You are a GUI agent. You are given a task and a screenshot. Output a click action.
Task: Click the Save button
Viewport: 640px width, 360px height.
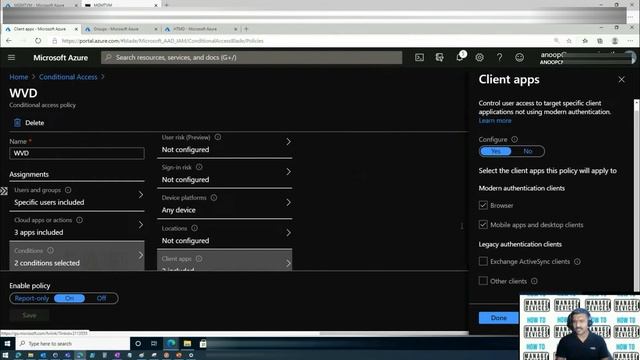(x=29, y=315)
